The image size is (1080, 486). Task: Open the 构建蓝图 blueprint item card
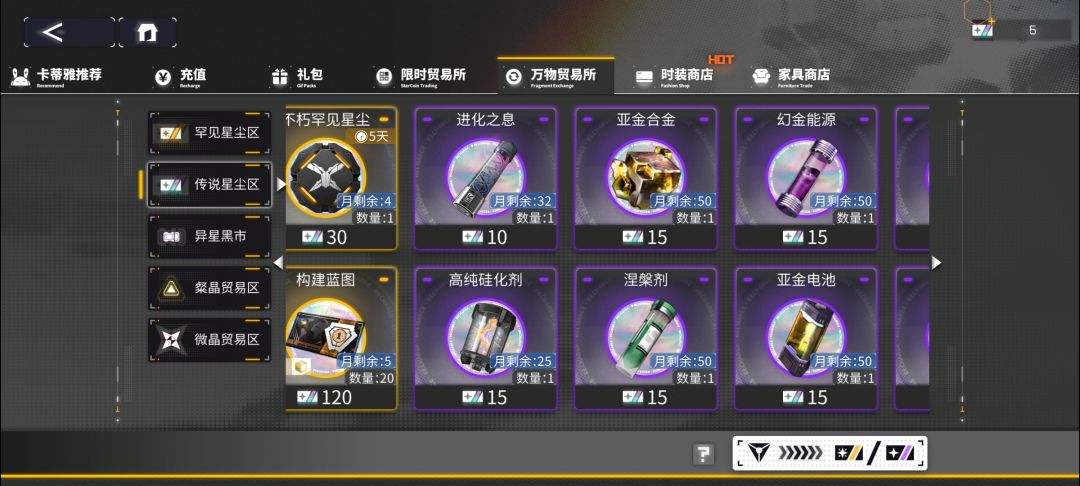coord(341,339)
